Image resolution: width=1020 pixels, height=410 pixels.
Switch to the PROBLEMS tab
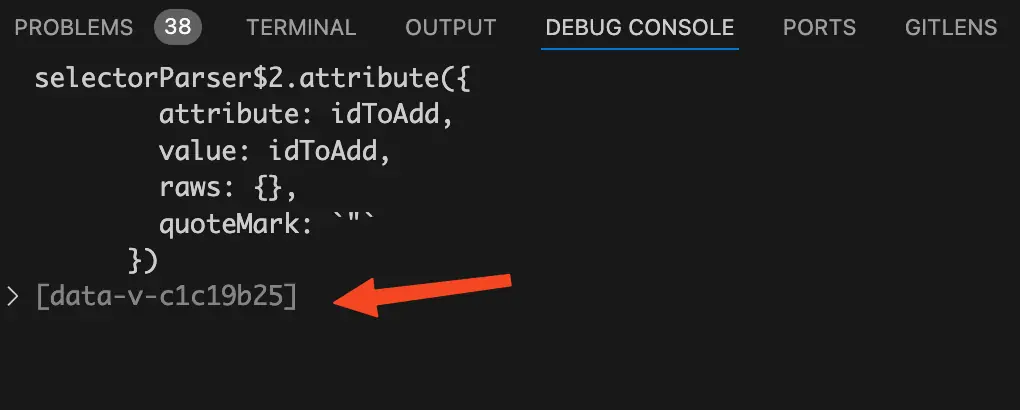pyautogui.click(x=73, y=28)
